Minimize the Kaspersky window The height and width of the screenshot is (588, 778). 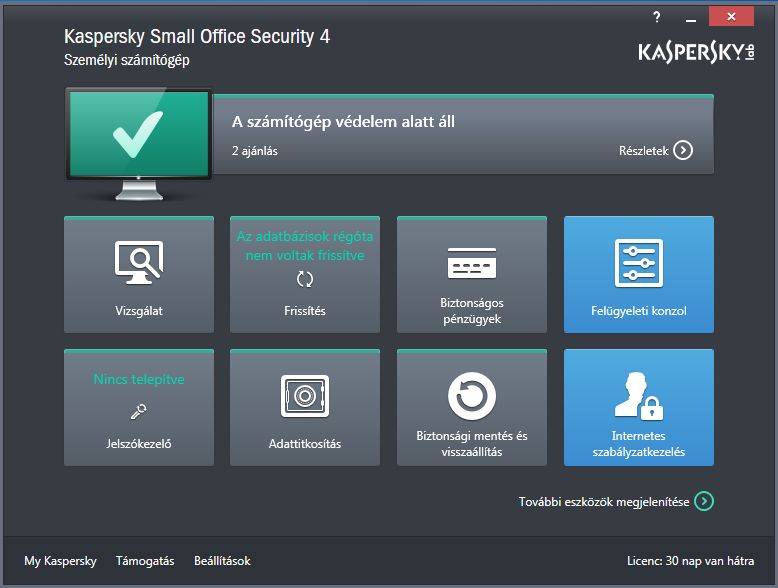[692, 17]
